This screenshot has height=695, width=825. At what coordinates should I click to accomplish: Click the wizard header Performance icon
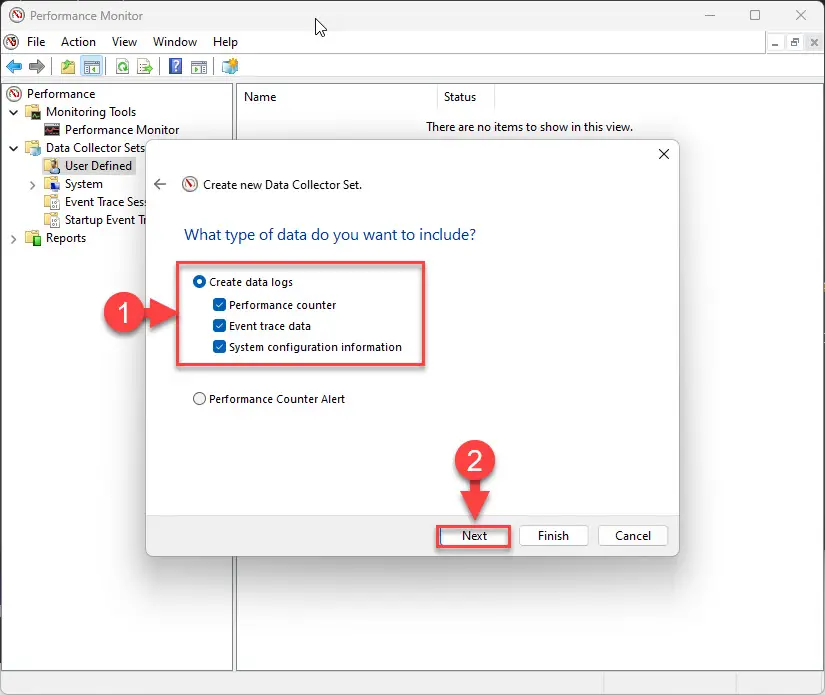point(189,185)
